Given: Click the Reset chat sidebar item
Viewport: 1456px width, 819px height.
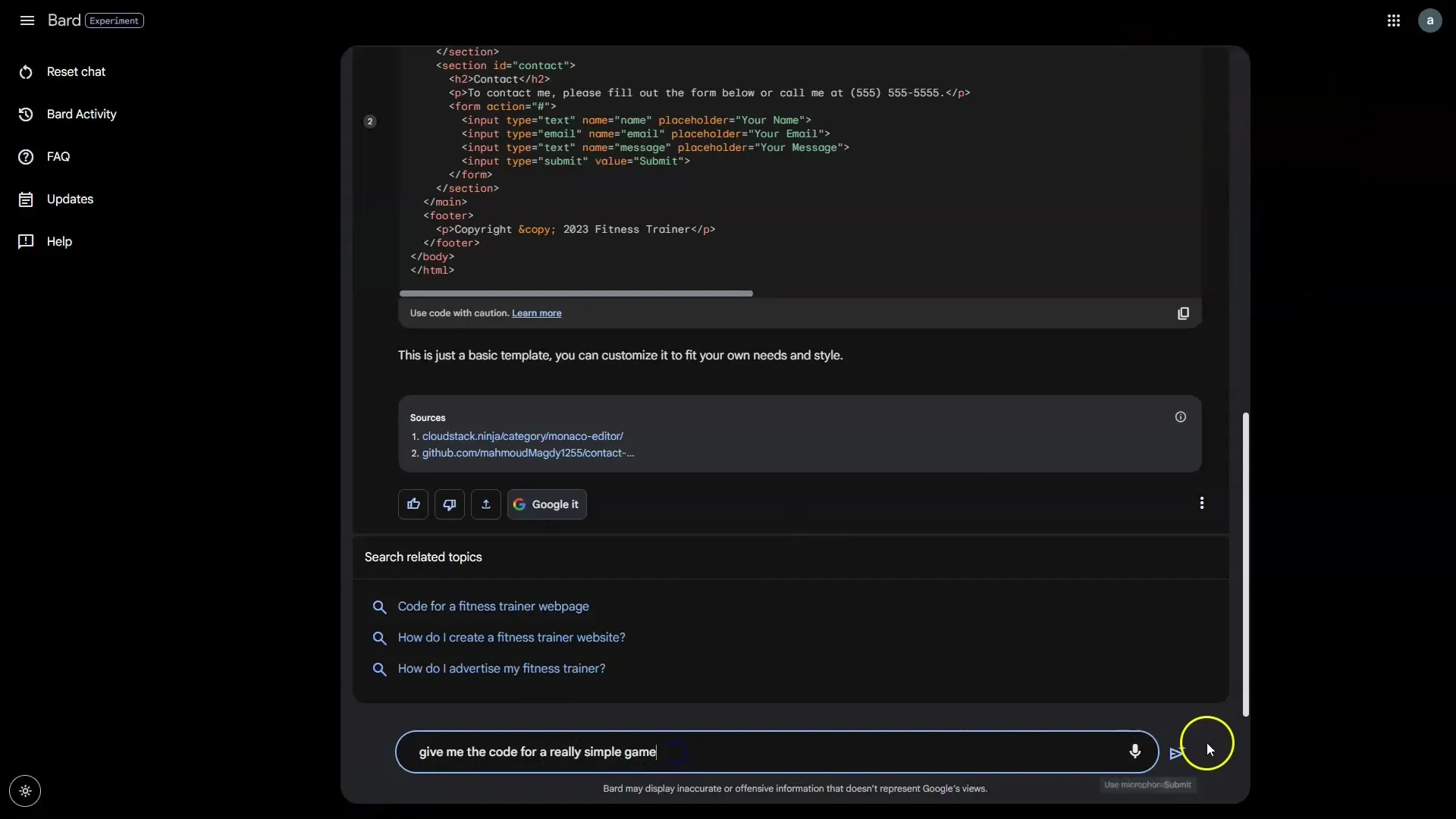Looking at the screenshot, I should click(x=76, y=71).
